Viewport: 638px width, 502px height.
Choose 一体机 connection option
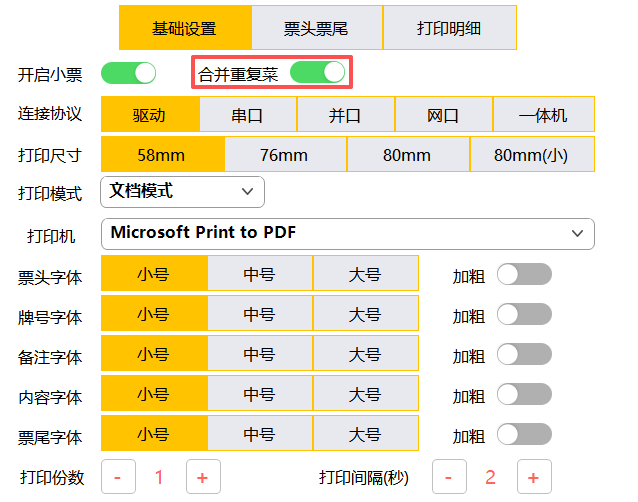coord(543,115)
